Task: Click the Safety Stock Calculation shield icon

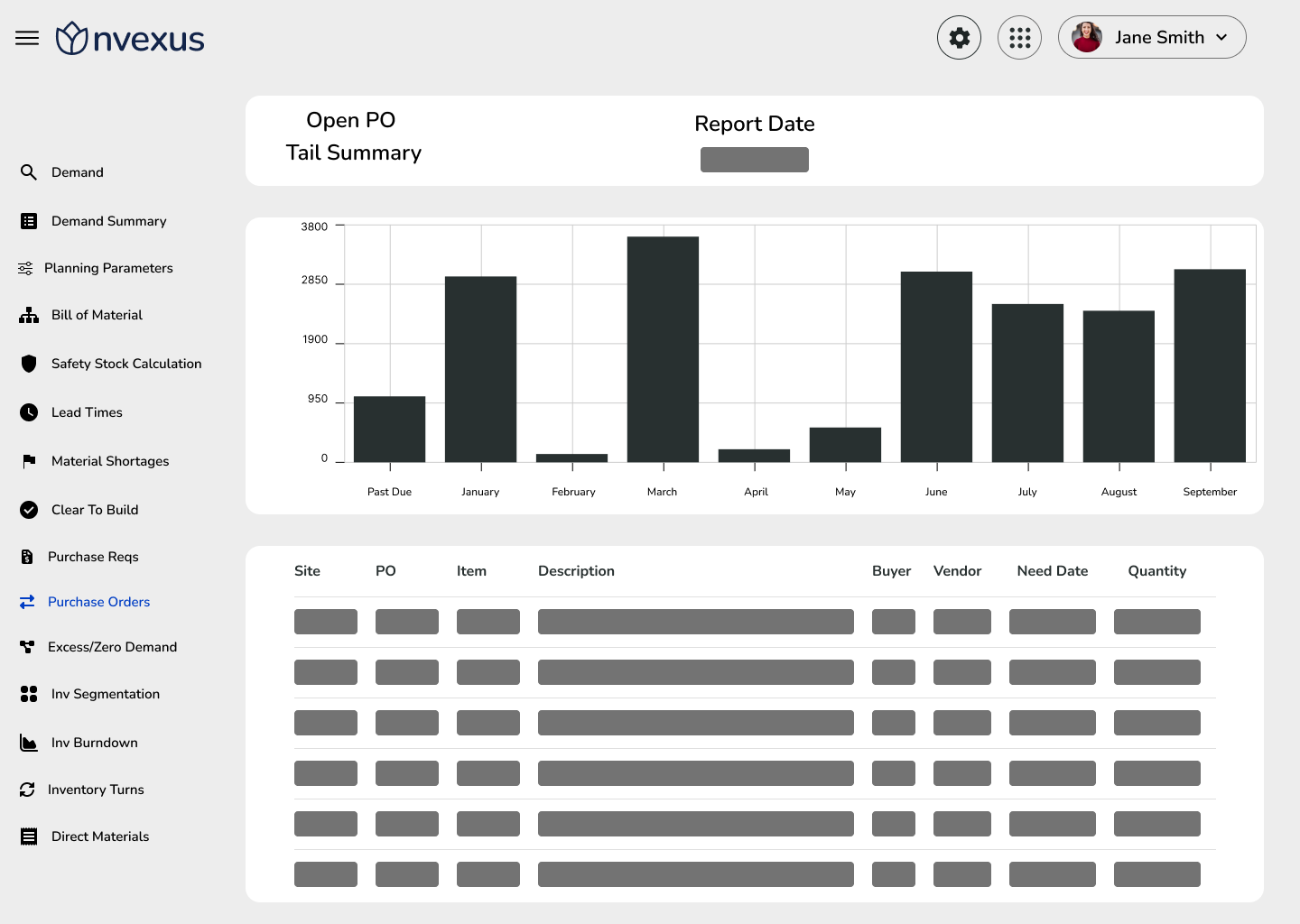Action: tap(29, 364)
